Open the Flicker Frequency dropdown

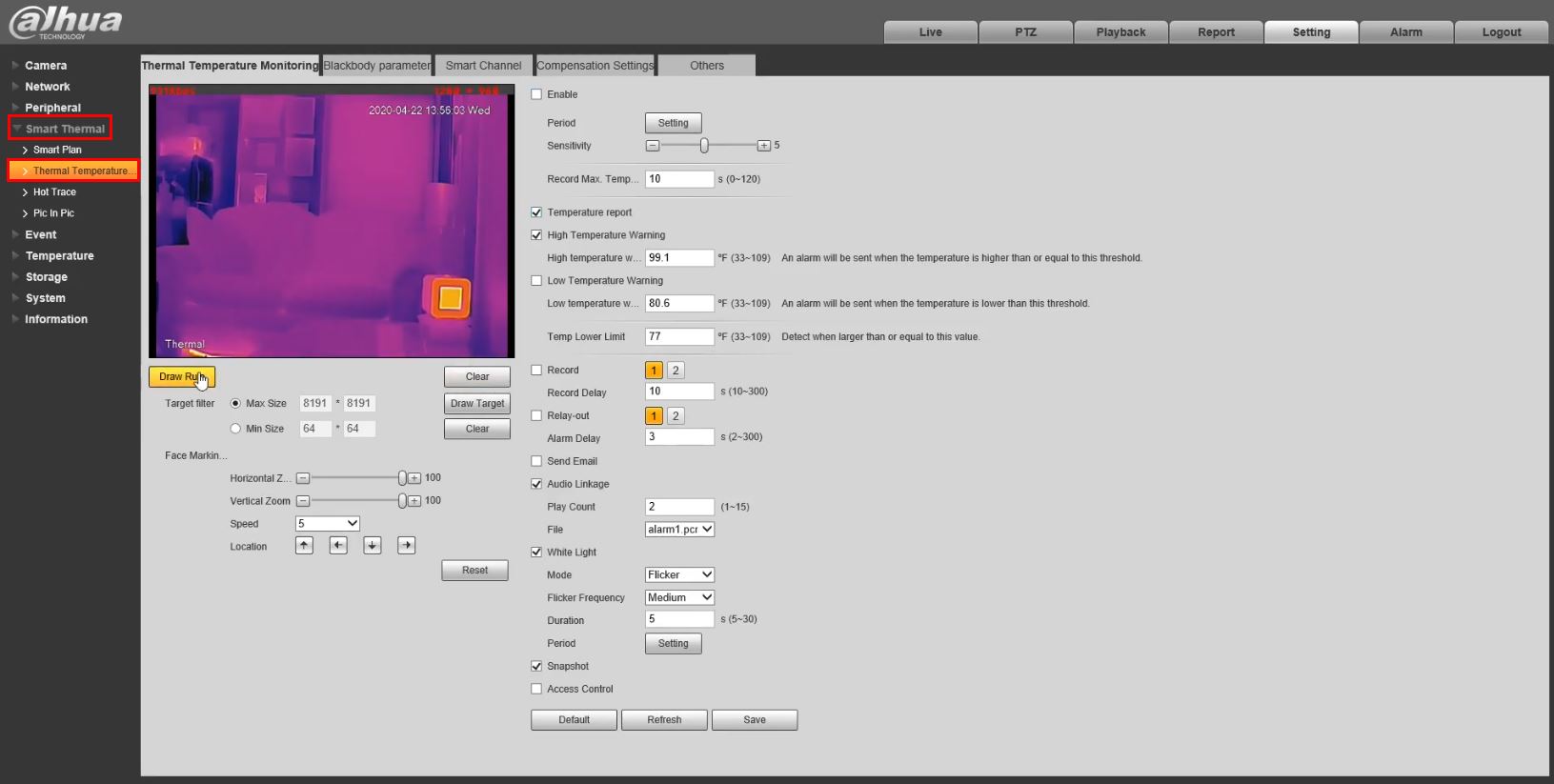pyautogui.click(x=679, y=597)
